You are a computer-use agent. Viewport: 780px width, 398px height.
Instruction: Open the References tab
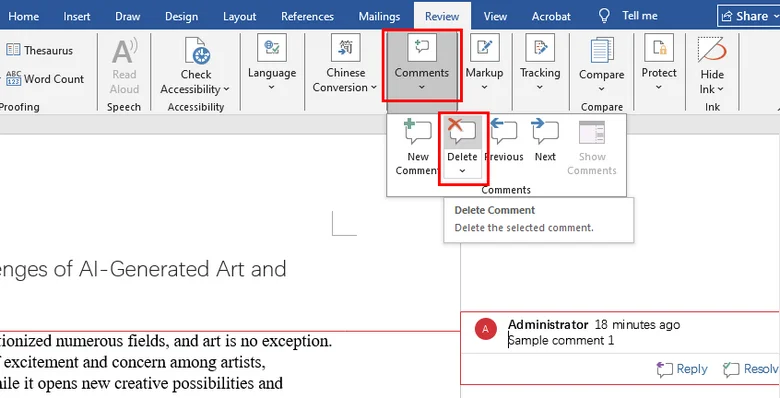pos(307,16)
